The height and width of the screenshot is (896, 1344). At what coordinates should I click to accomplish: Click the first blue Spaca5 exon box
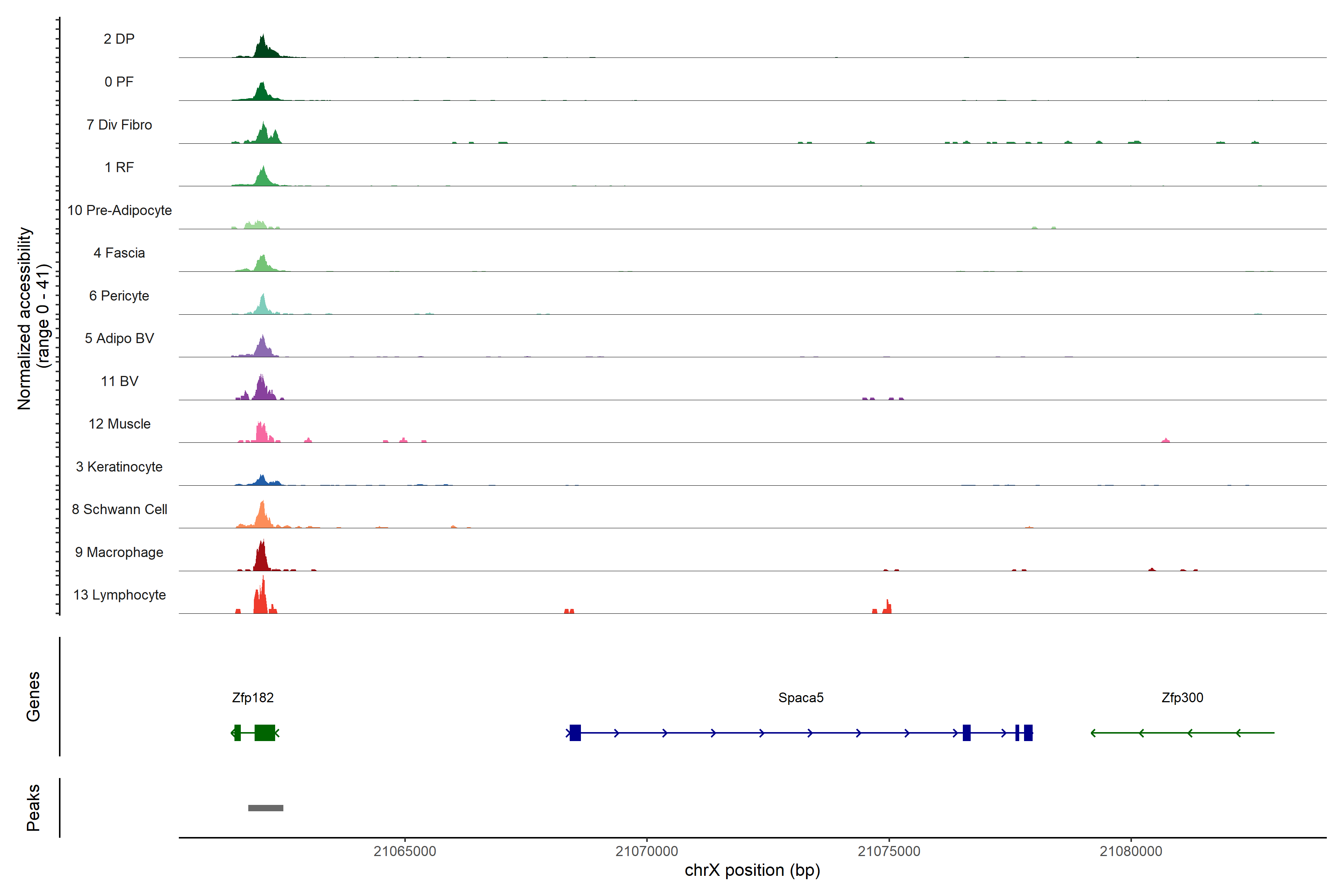pos(575,732)
